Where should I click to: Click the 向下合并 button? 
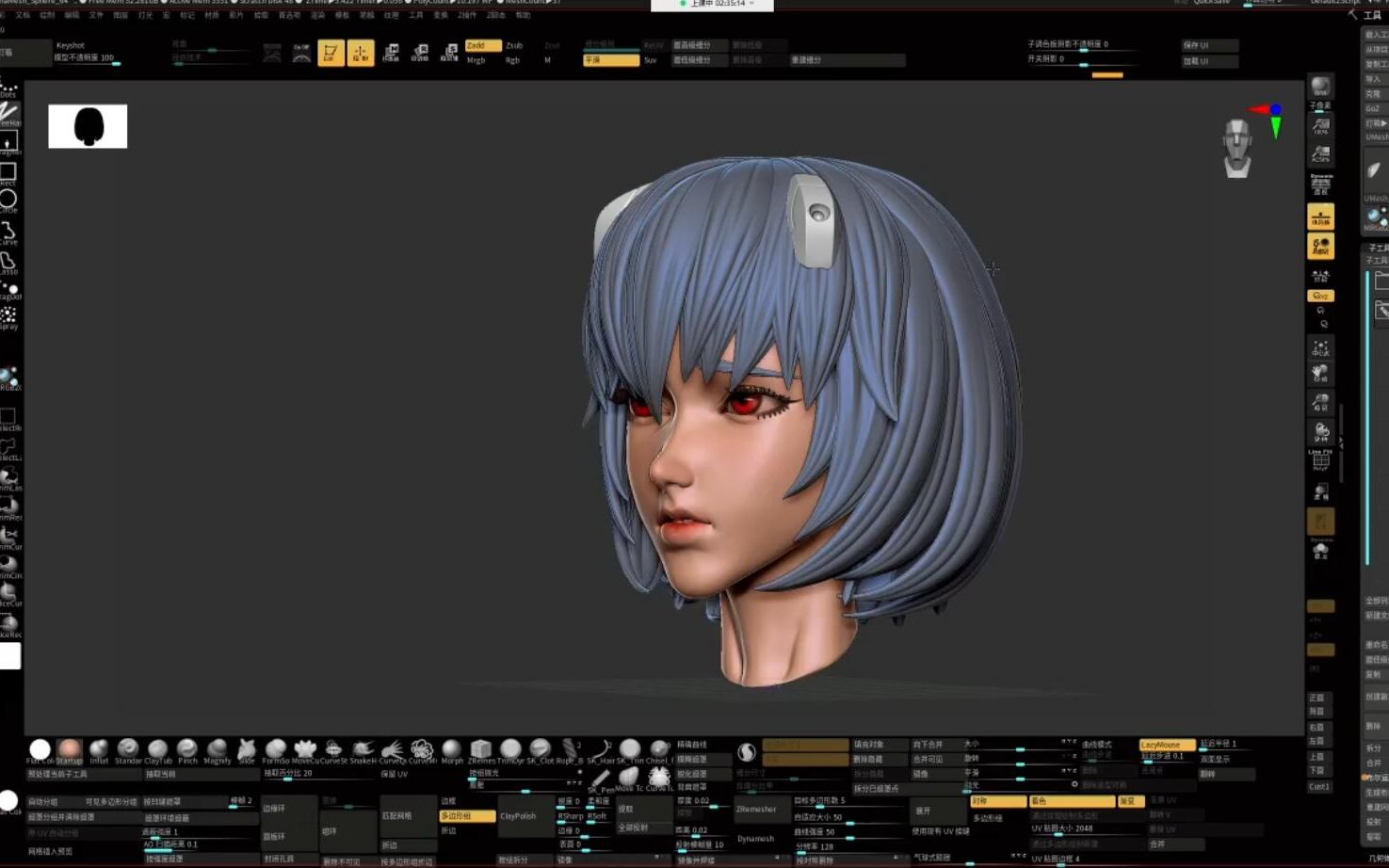(938, 745)
